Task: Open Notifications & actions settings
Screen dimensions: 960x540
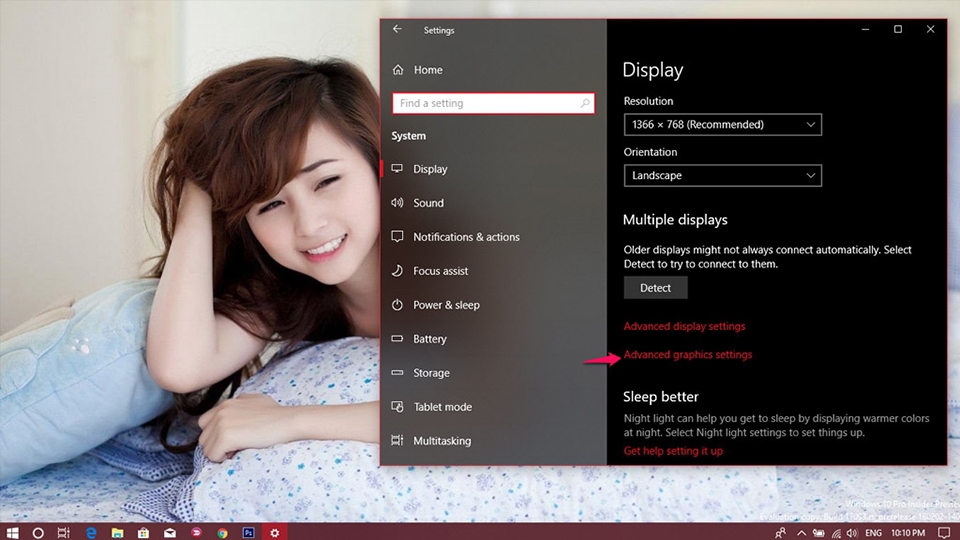Action: pos(466,237)
